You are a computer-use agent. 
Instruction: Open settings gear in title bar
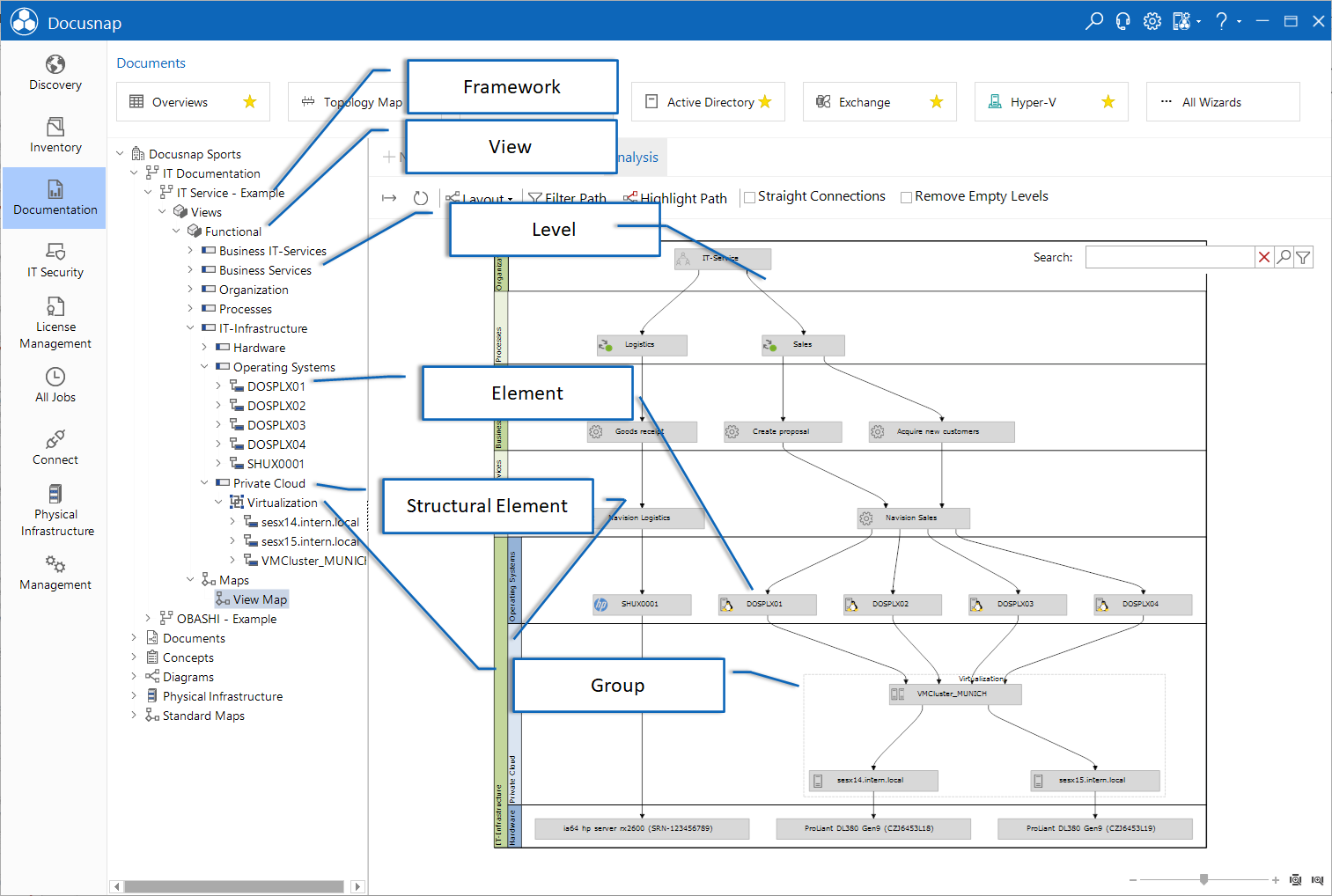tap(1152, 20)
